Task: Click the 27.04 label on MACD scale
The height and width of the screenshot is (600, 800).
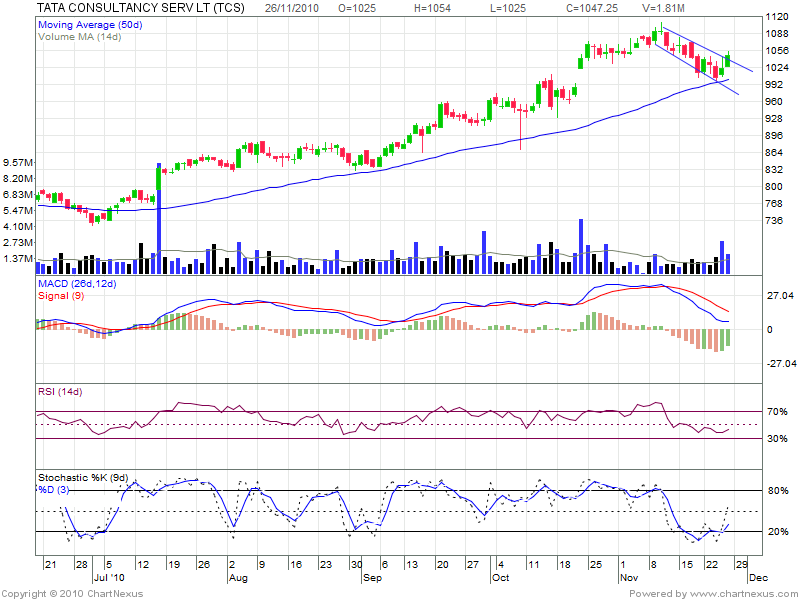Action: click(779, 296)
